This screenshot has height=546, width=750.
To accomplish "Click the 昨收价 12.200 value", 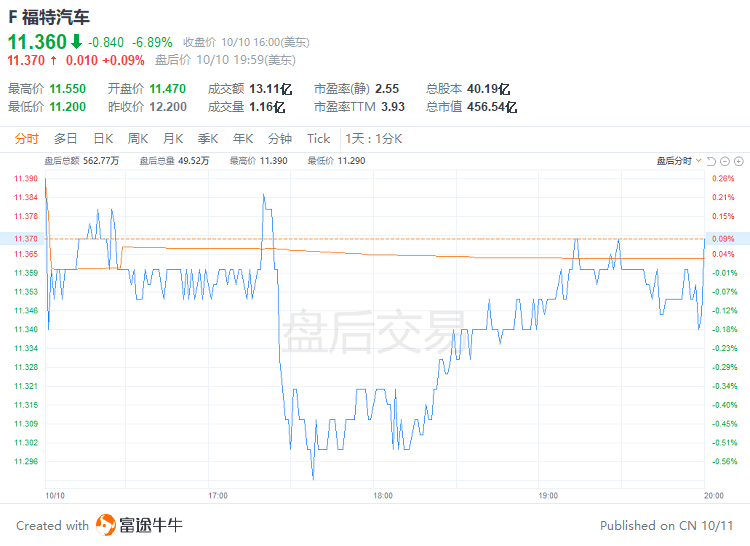I will (x=168, y=107).
